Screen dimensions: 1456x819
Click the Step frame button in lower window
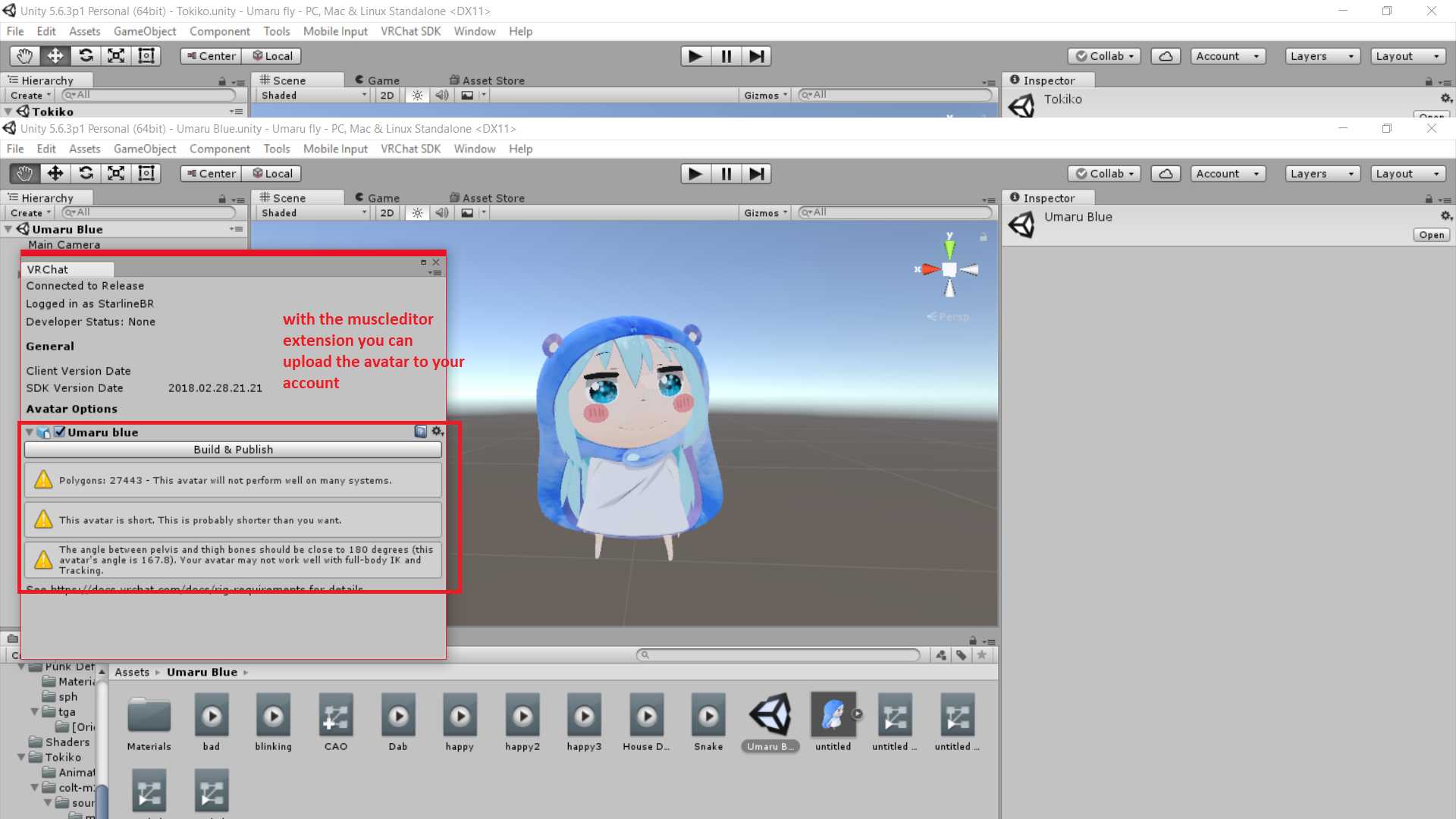[756, 174]
